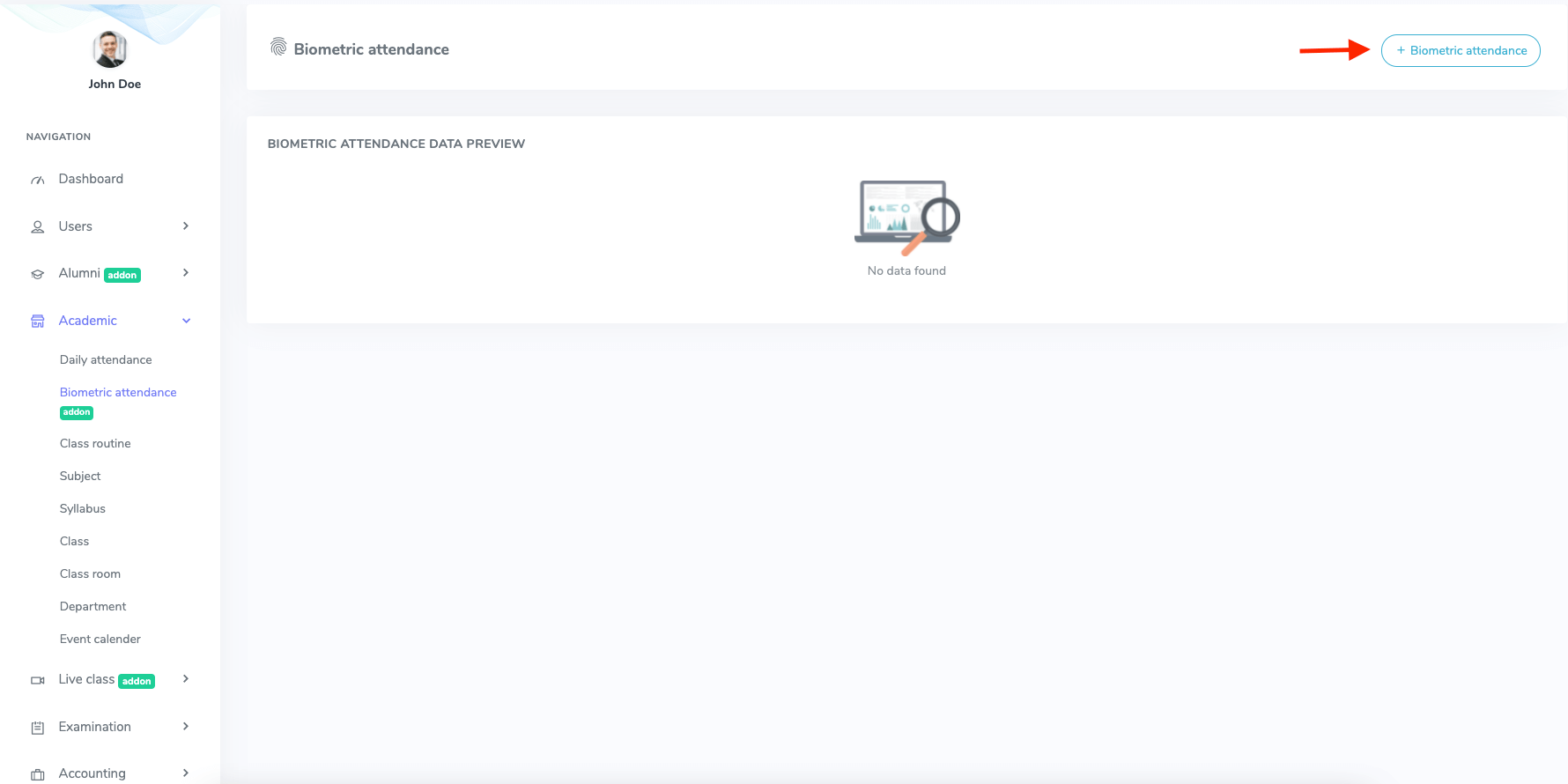Click the Users person icon
The height and width of the screenshot is (784, 1568).
click(x=38, y=227)
